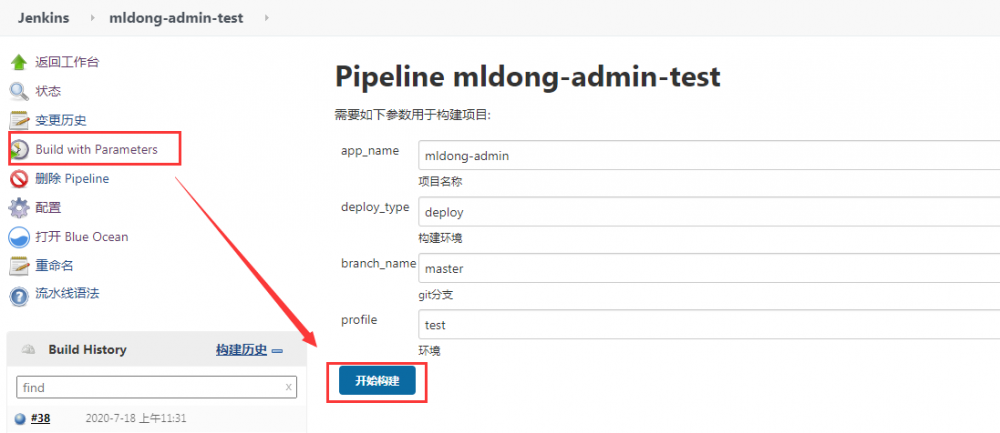
Task: Clear the find box with the x
Action: (x=289, y=387)
